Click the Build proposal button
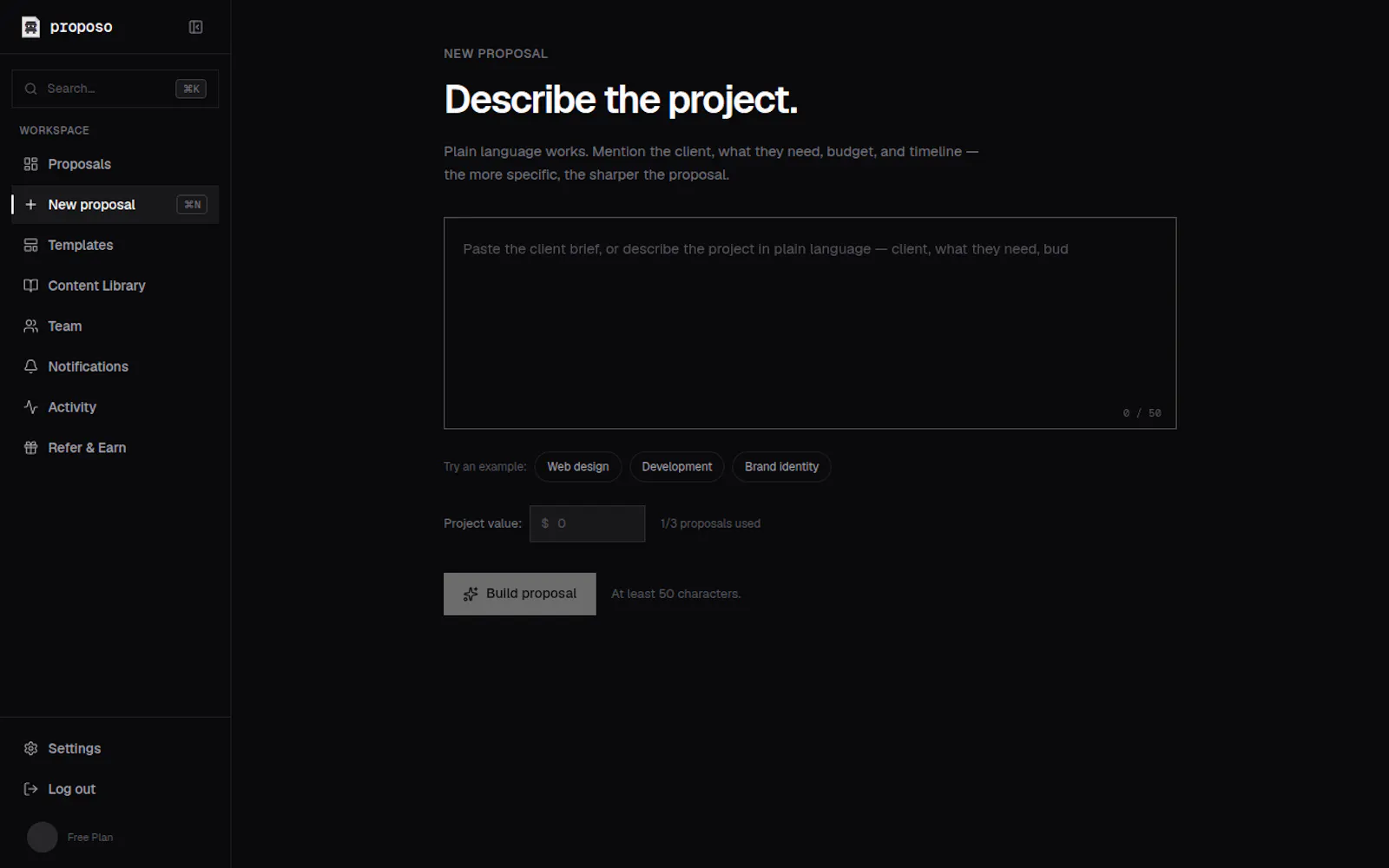The width and height of the screenshot is (1389, 868). tap(520, 594)
